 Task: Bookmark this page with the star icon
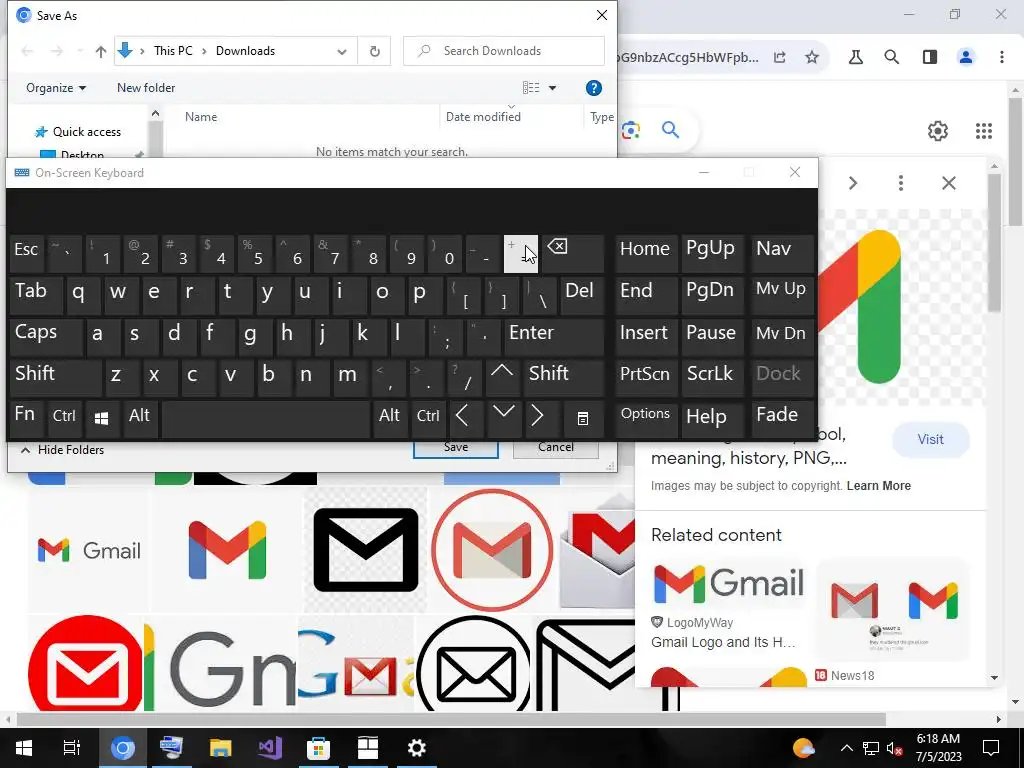(x=812, y=57)
